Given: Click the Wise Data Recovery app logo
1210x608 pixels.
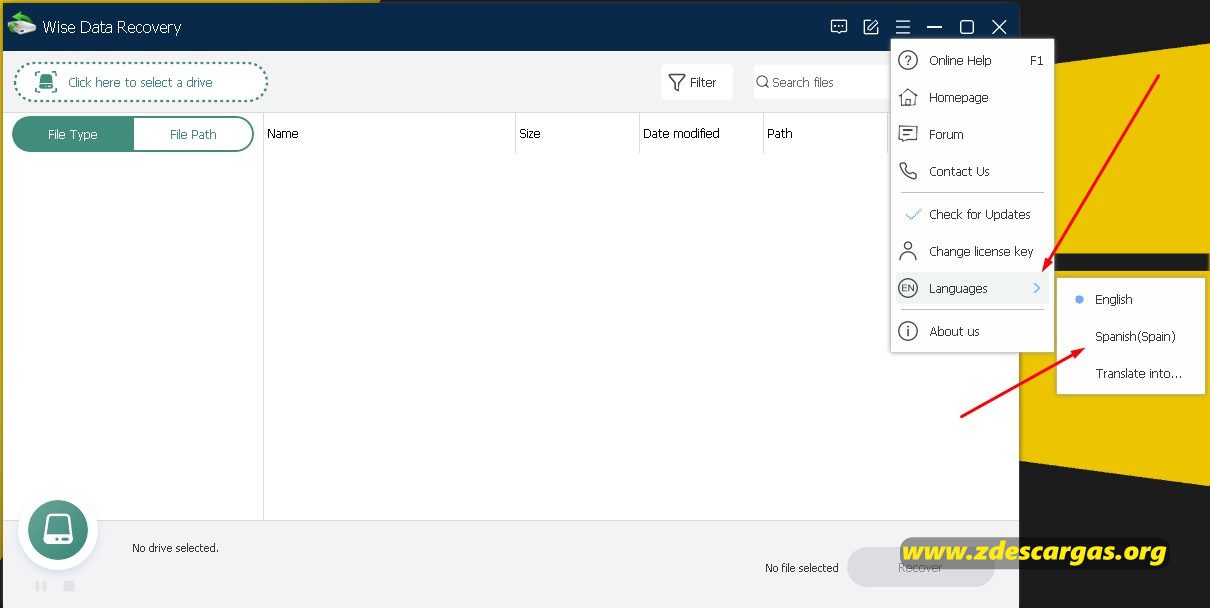Looking at the screenshot, I should pos(21,25).
